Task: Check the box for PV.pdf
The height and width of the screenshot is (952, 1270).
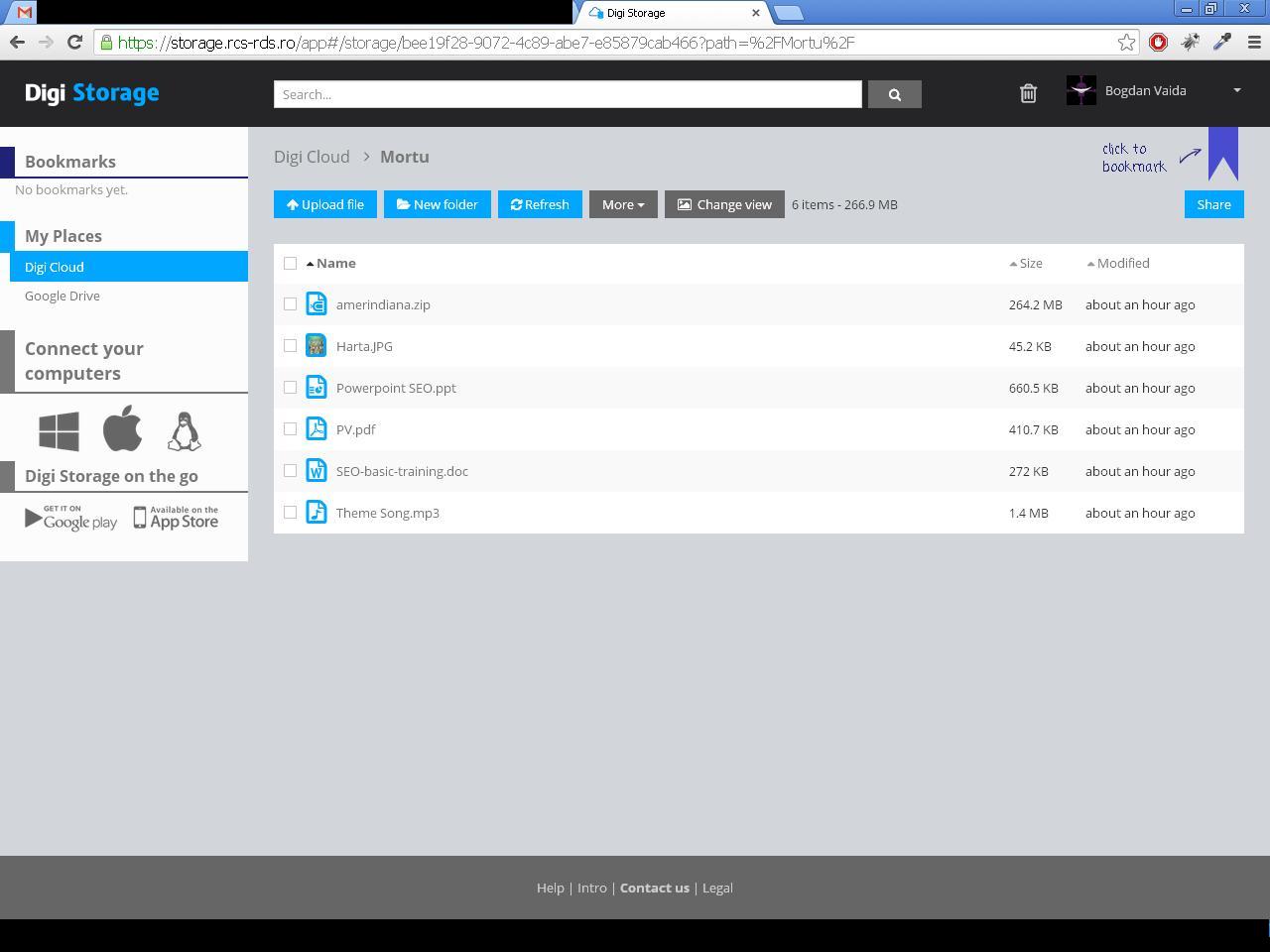Action: coord(290,429)
